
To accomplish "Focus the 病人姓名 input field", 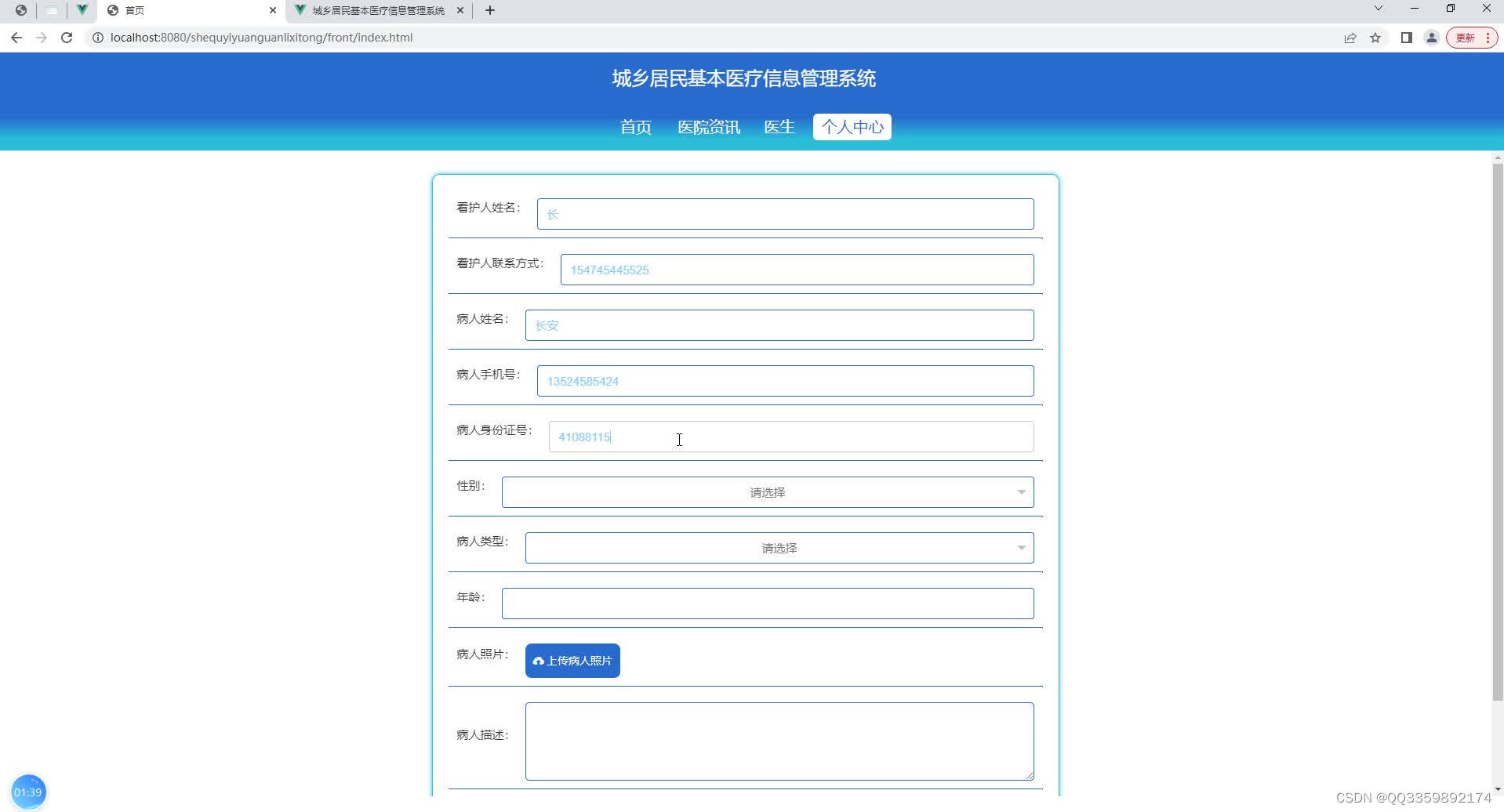I will pyautogui.click(x=779, y=325).
